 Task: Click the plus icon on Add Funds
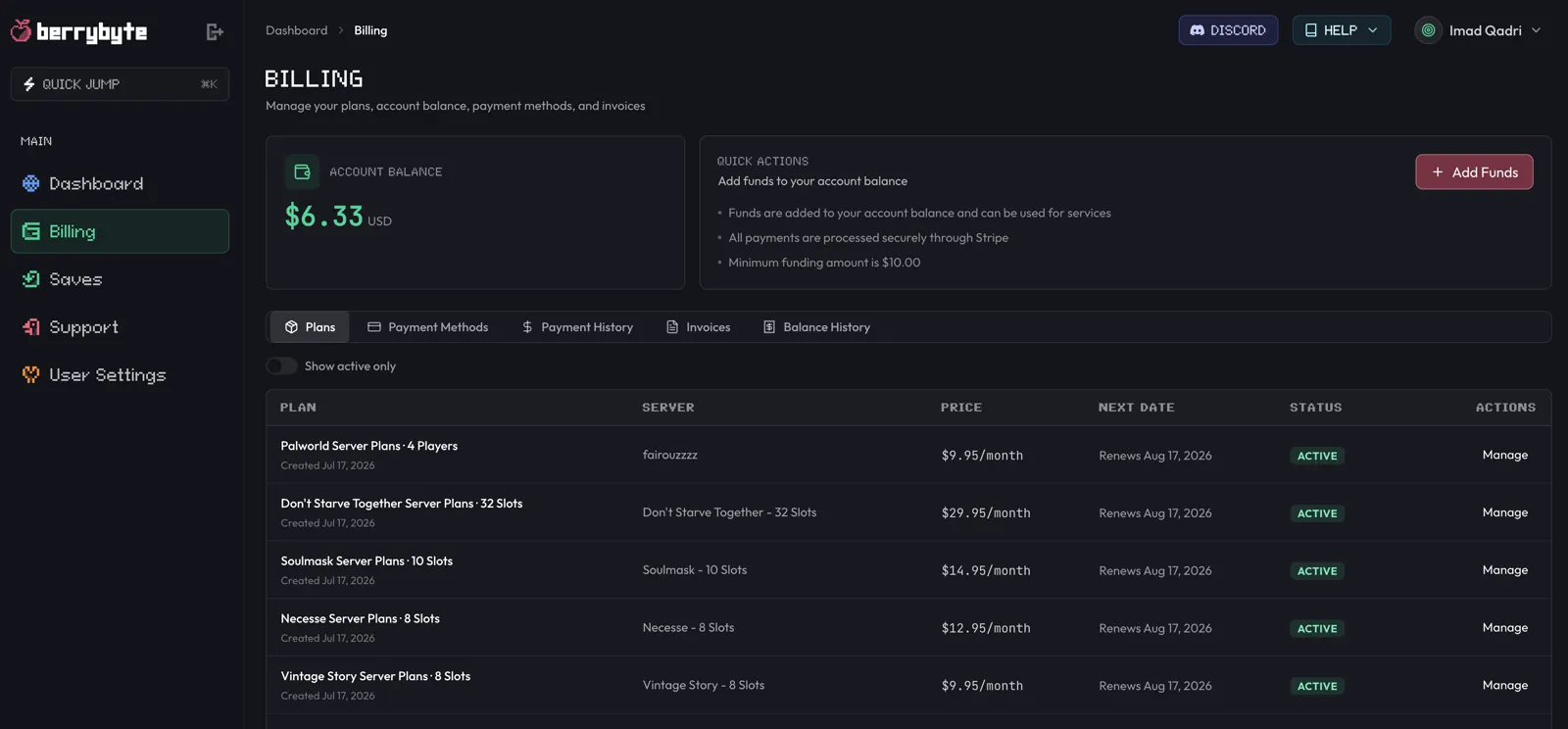1438,172
